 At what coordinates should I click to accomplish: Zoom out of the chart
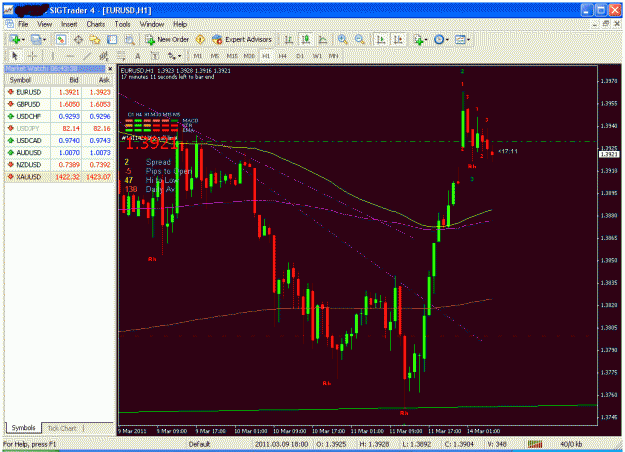[x=360, y=39]
